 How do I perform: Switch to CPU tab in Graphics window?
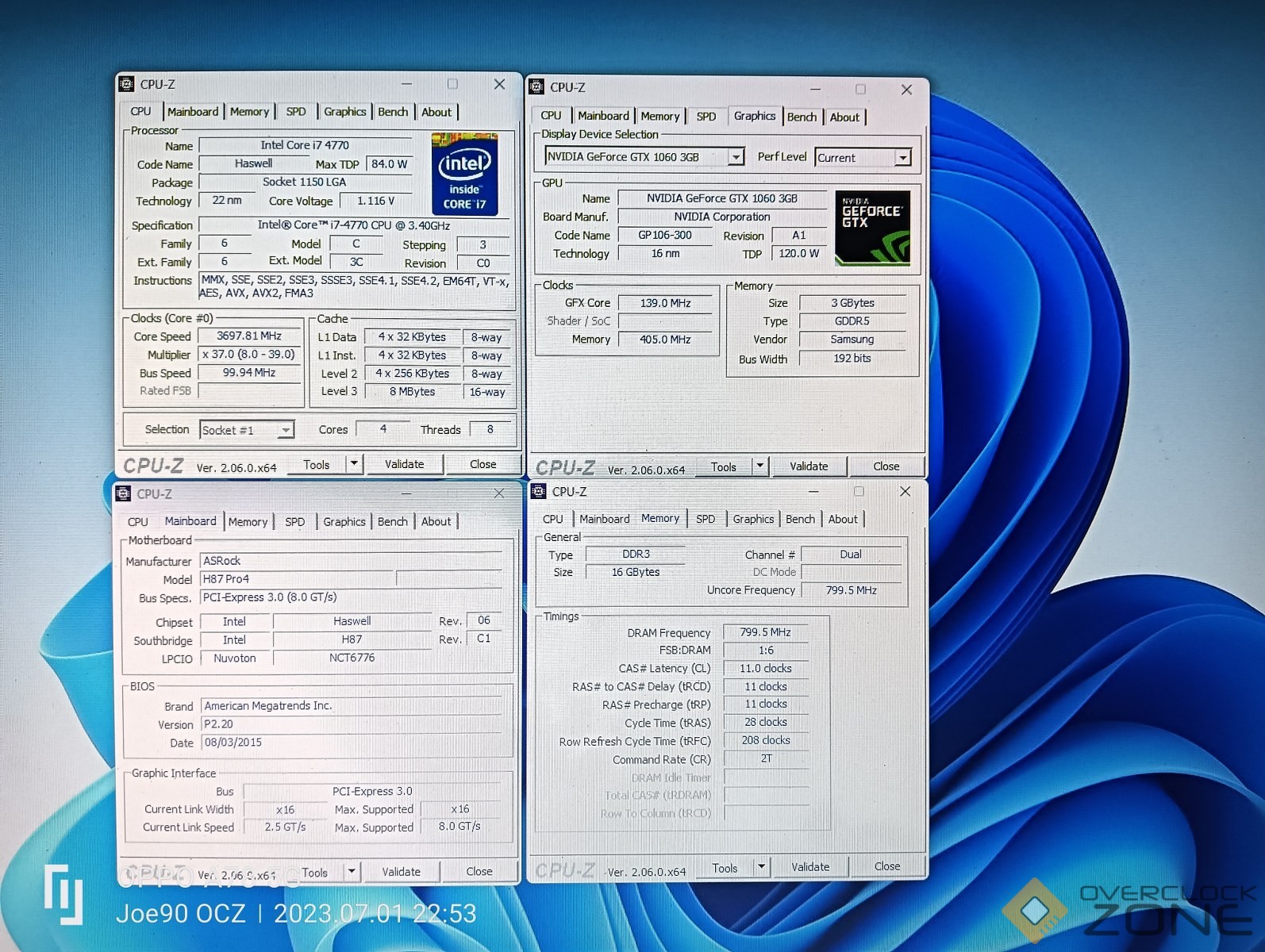551,116
